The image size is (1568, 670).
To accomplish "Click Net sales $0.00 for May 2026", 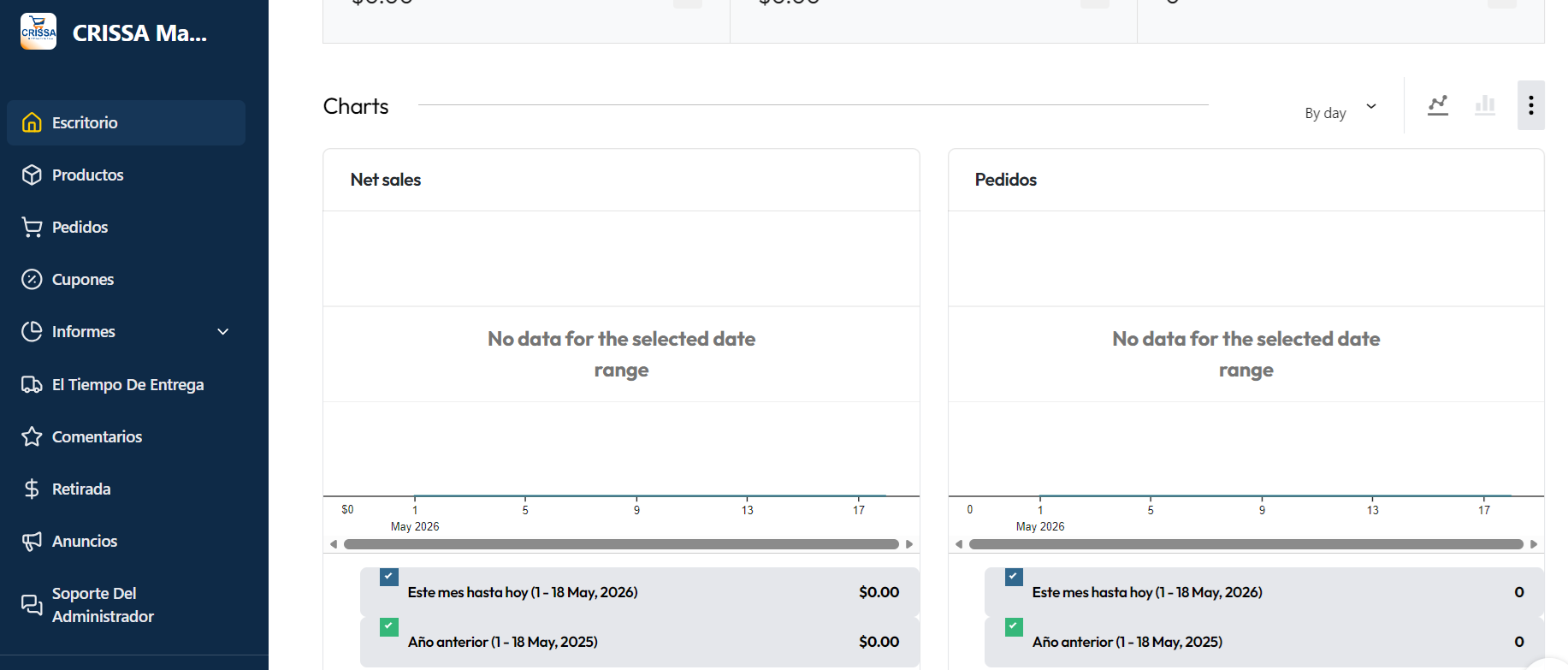I will click(879, 592).
